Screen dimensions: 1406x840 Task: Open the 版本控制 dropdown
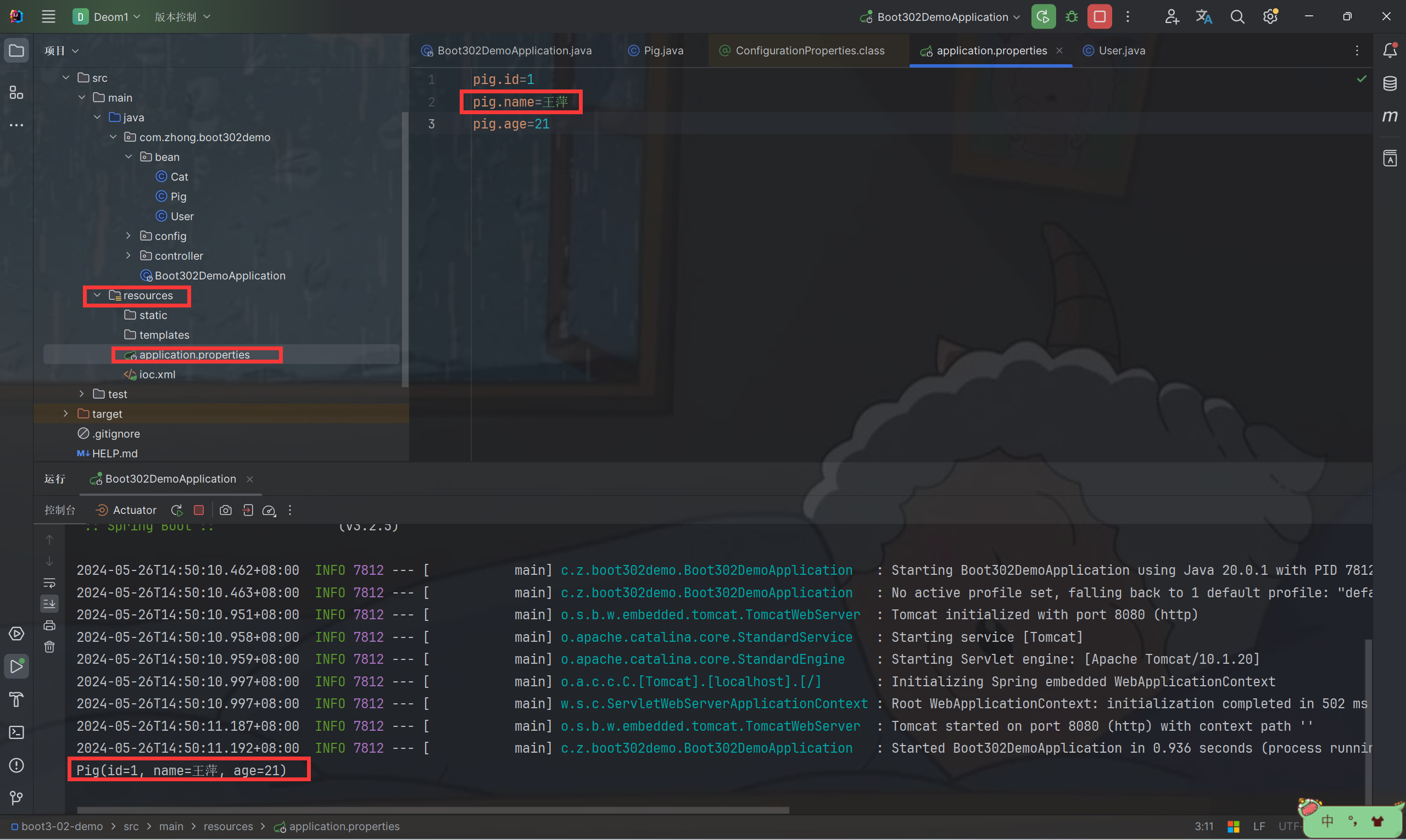click(x=182, y=16)
